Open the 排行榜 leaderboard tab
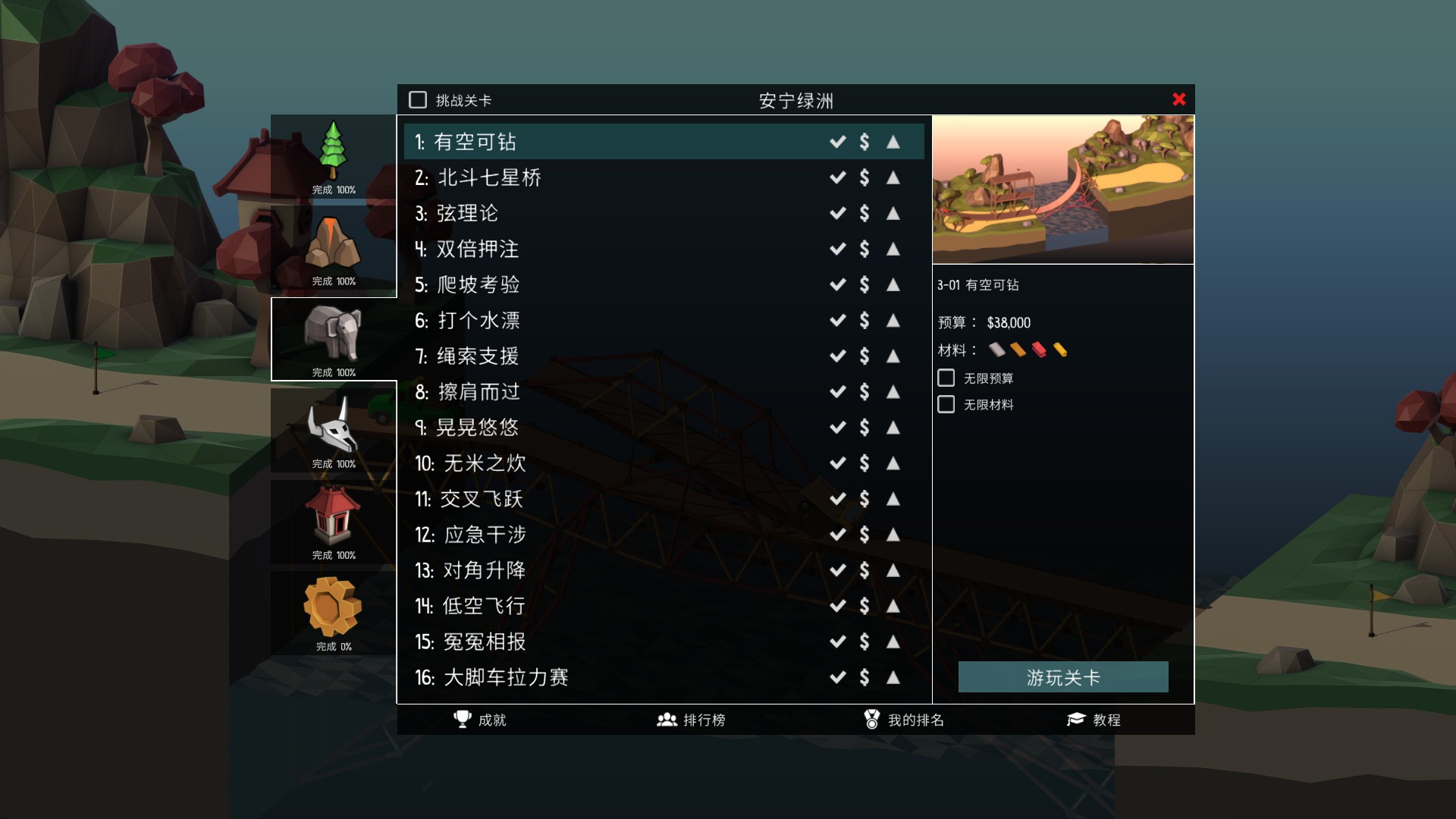 (x=691, y=720)
